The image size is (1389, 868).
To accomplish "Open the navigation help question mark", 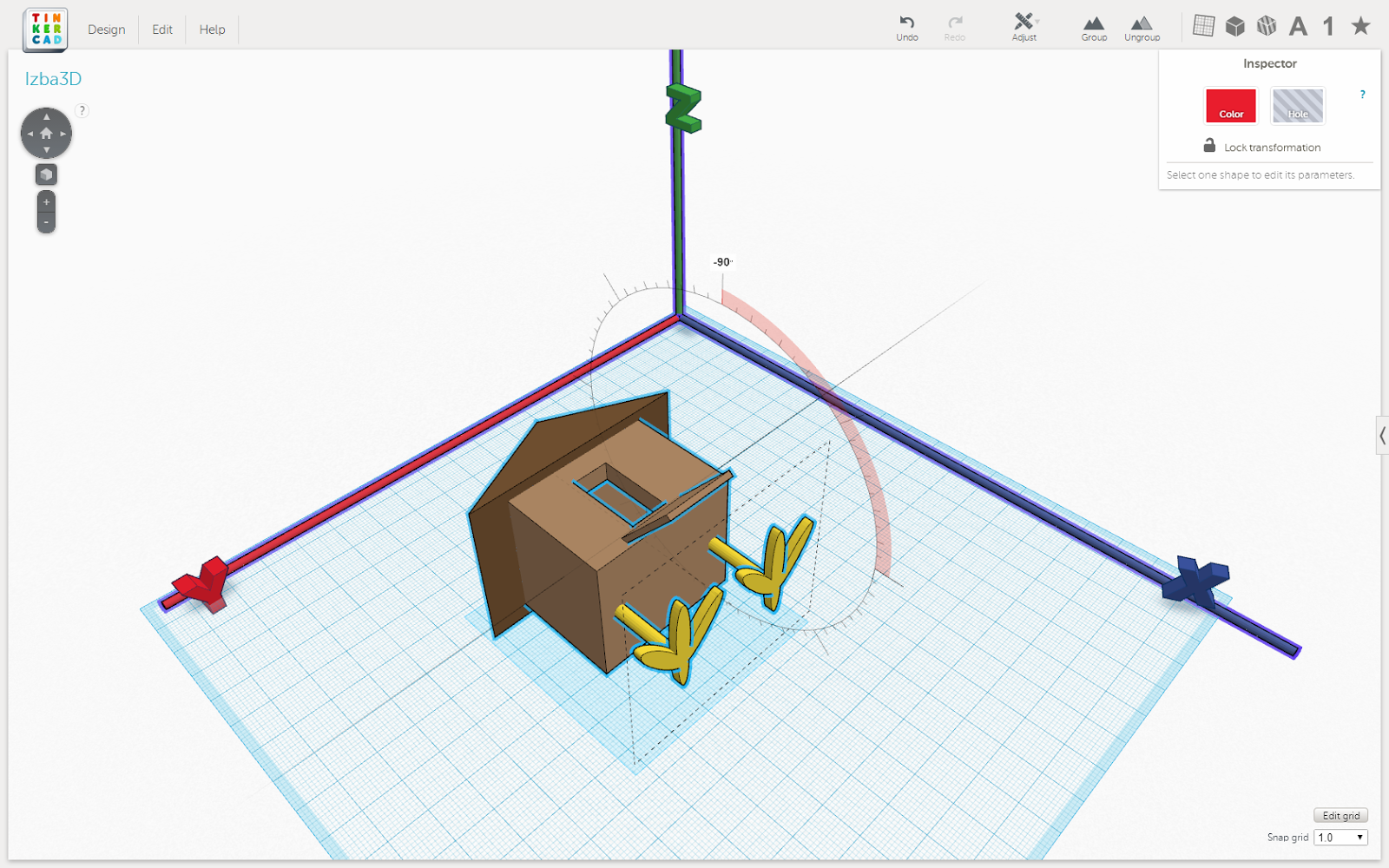I will (82, 110).
